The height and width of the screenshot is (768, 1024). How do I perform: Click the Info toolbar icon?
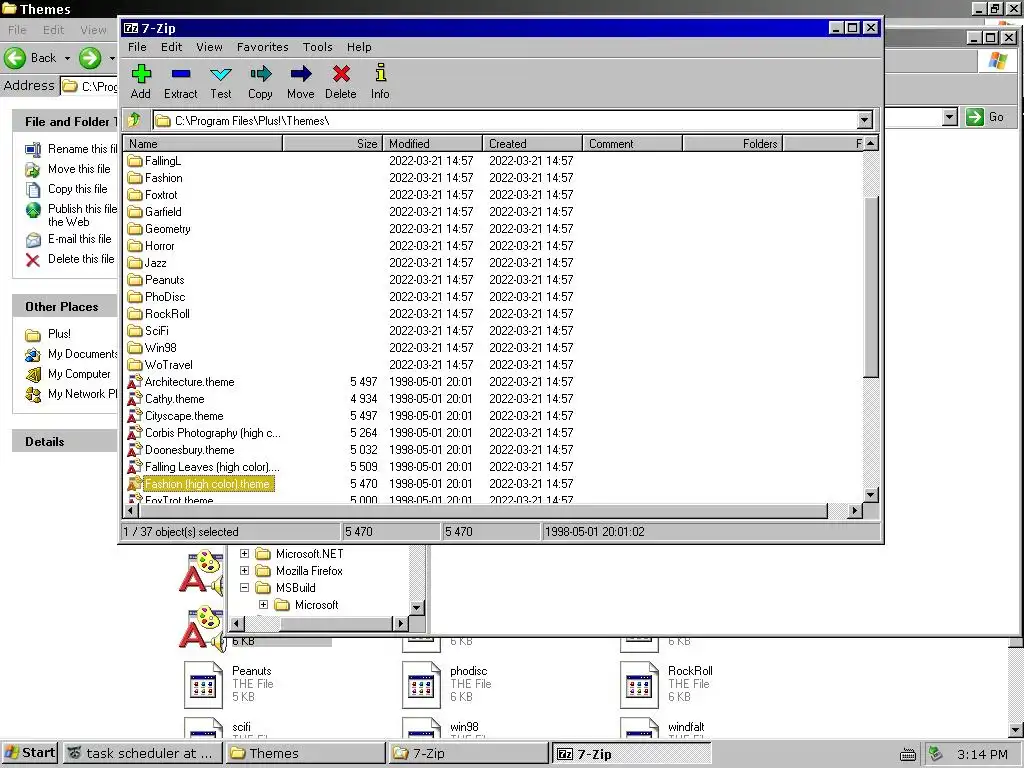point(381,72)
